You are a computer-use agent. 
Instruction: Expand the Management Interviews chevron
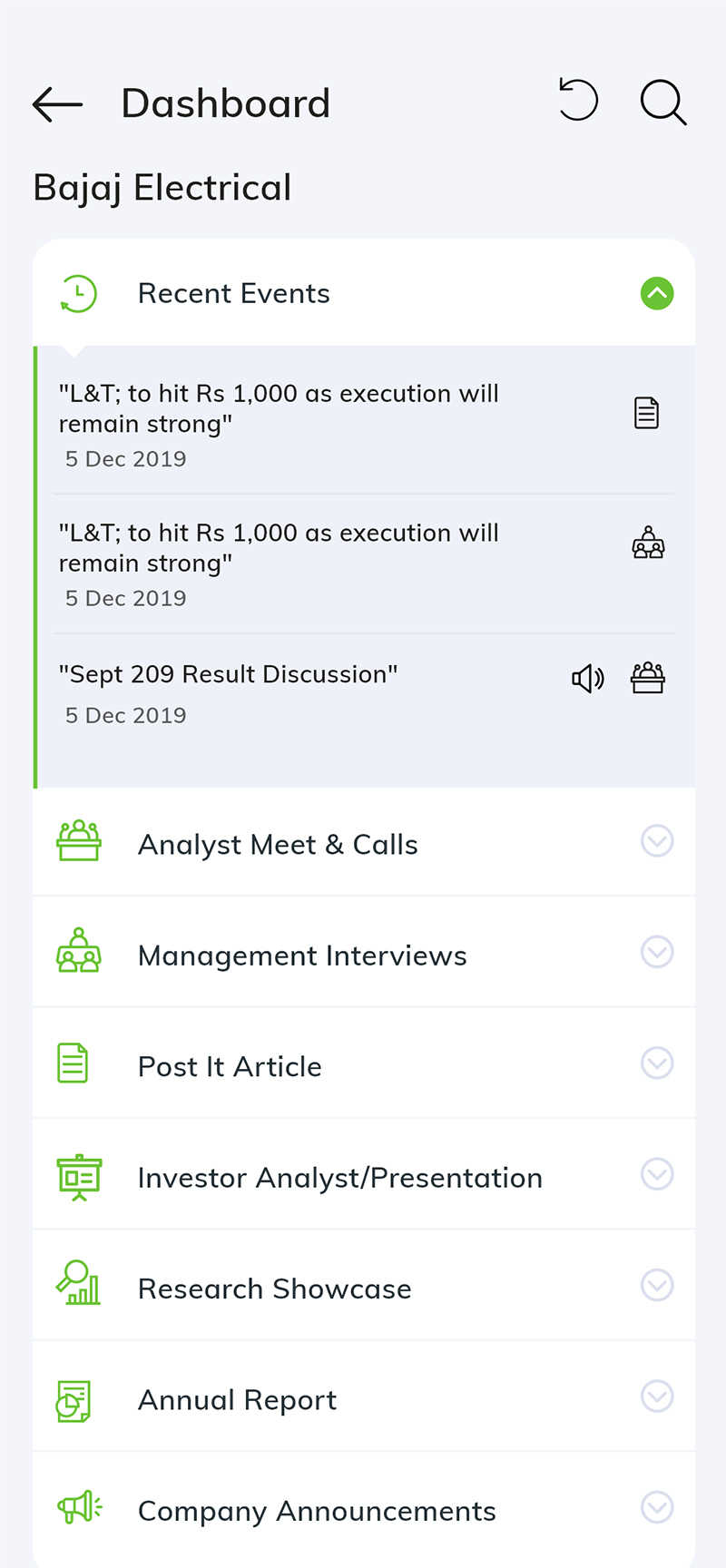coord(657,952)
